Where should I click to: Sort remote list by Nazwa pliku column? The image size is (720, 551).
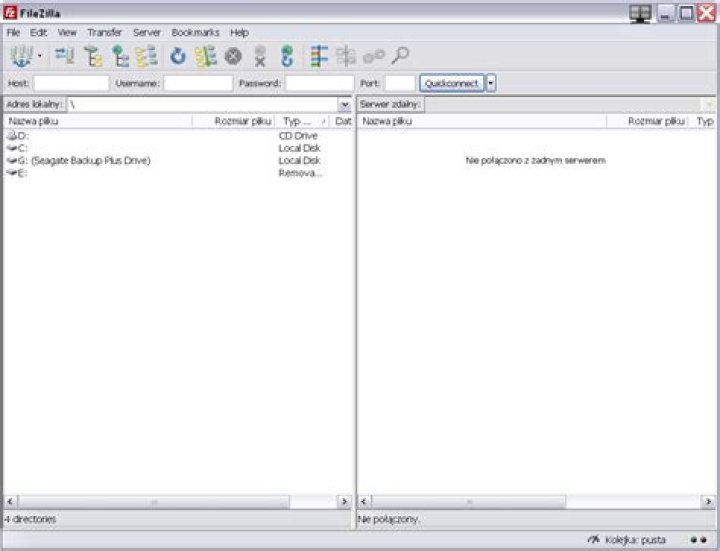click(x=482, y=121)
